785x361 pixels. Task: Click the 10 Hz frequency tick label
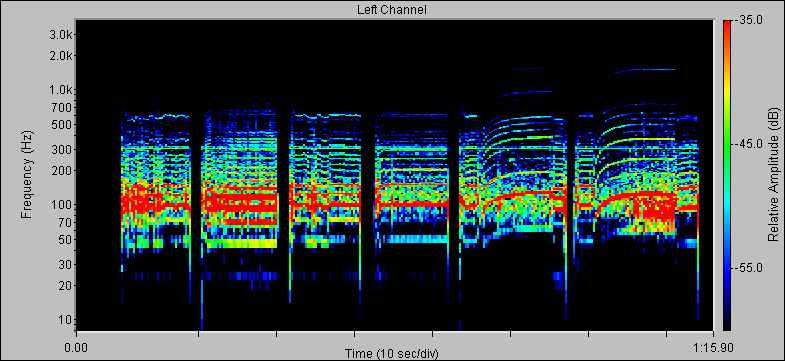click(67, 320)
